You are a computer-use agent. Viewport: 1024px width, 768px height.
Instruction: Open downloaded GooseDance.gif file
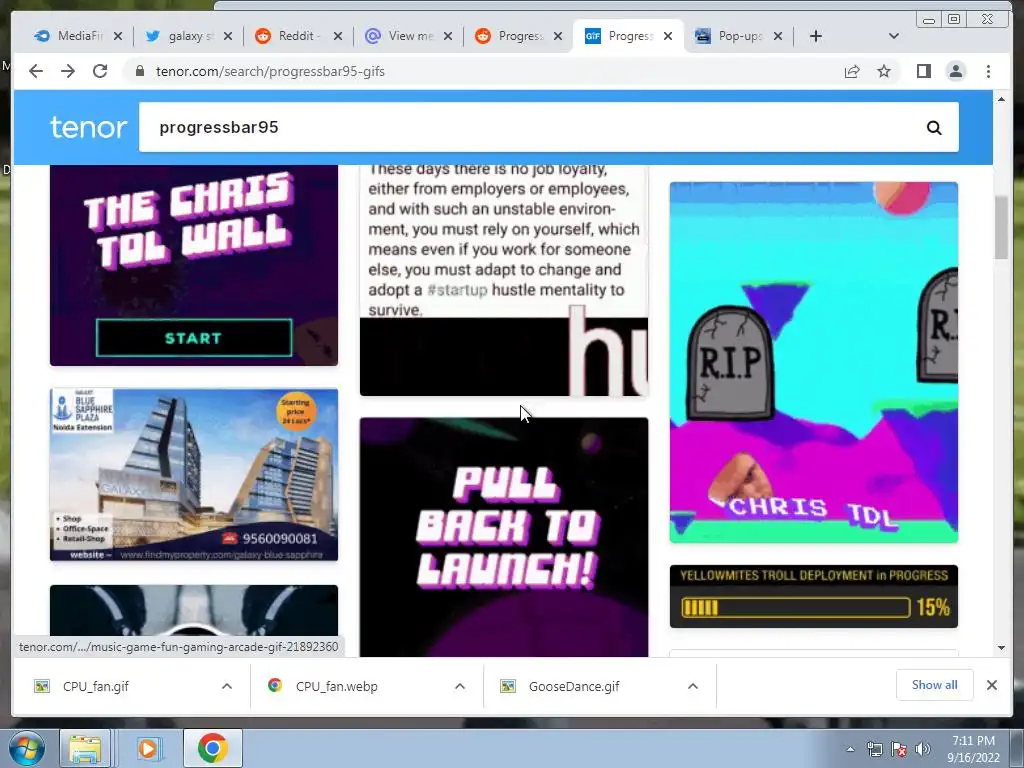point(573,686)
